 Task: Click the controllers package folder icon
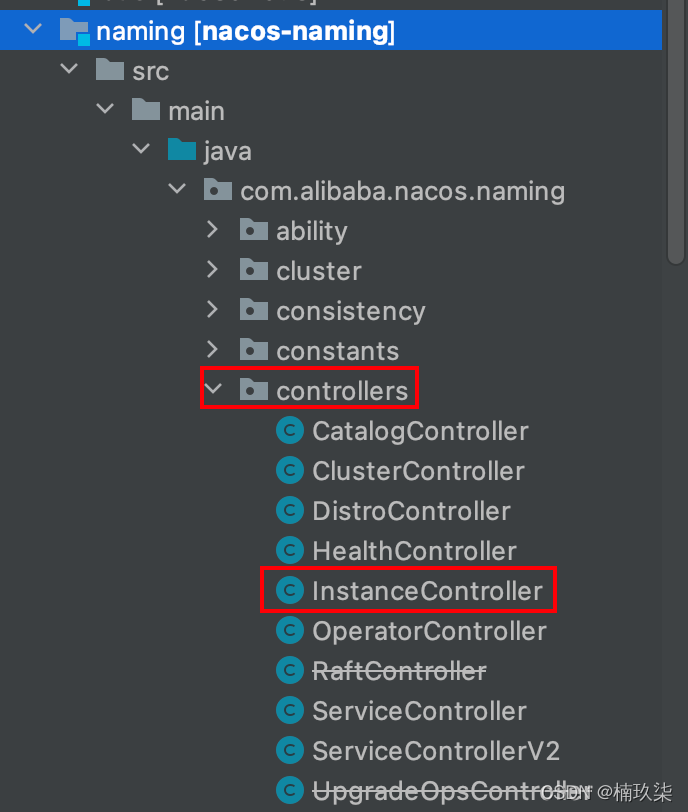click(254, 391)
